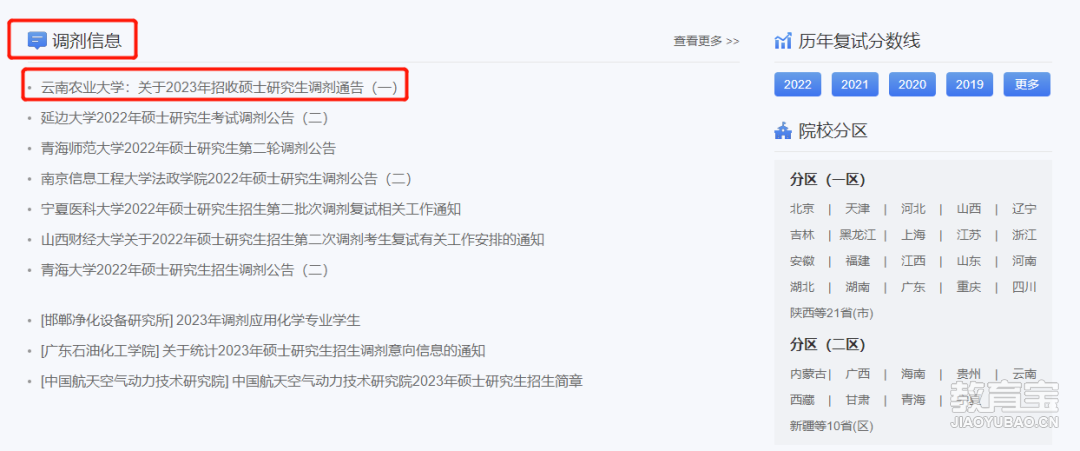Open 延边大学2022年调剂公告 link
Viewport: 1080px width, 451px height.
pyautogui.click(x=185, y=118)
